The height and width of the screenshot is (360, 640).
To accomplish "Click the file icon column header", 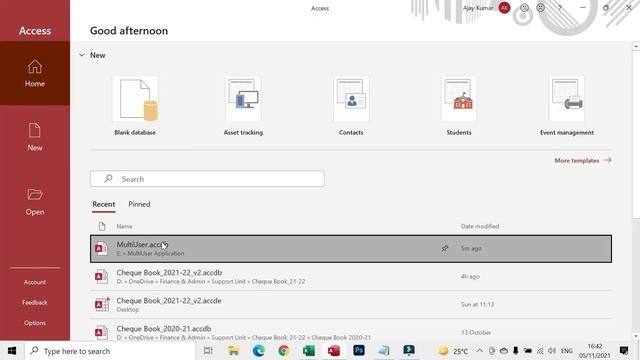I will point(102,226).
